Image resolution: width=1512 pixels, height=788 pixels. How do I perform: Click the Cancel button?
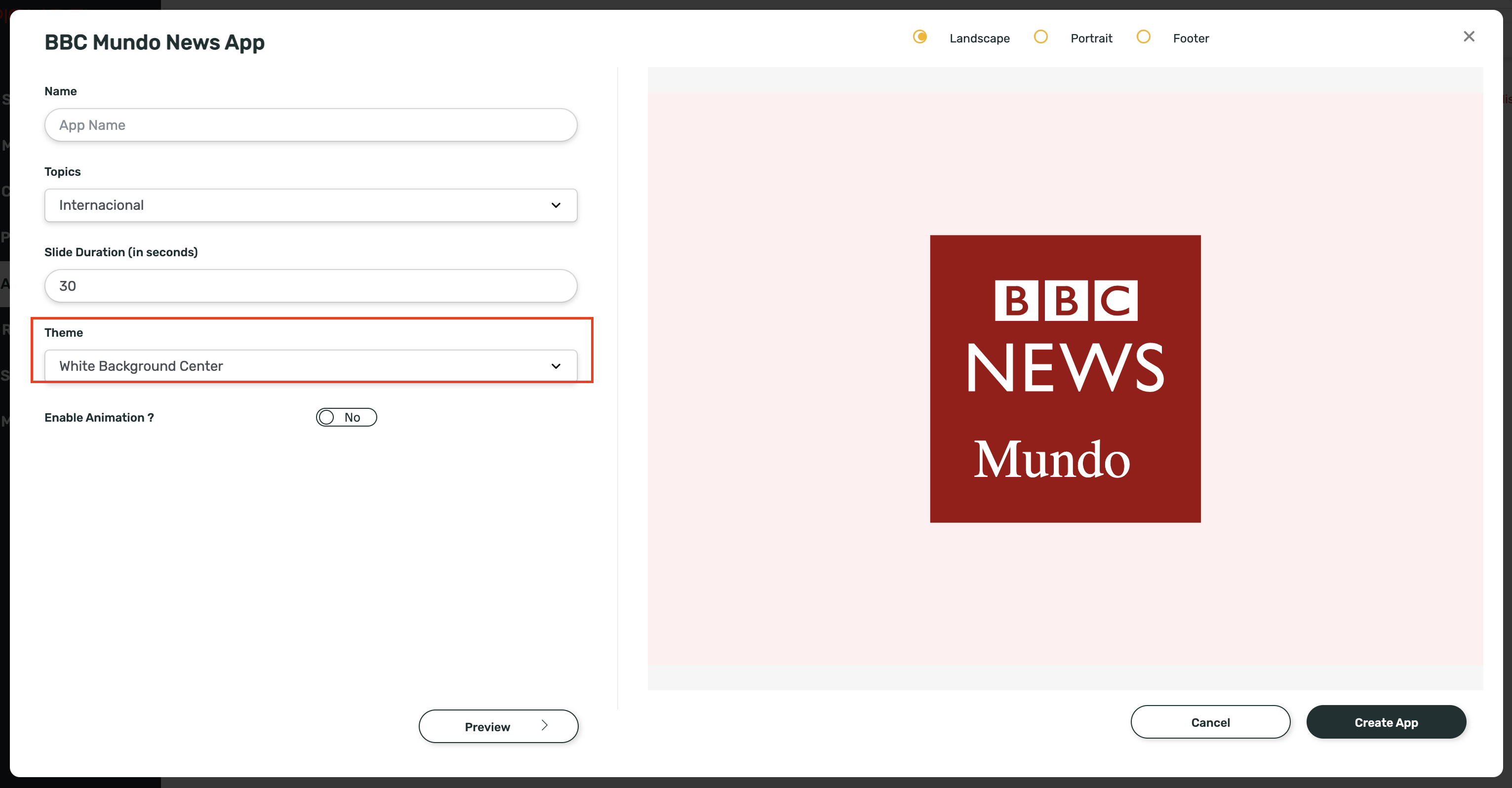point(1210,722)
